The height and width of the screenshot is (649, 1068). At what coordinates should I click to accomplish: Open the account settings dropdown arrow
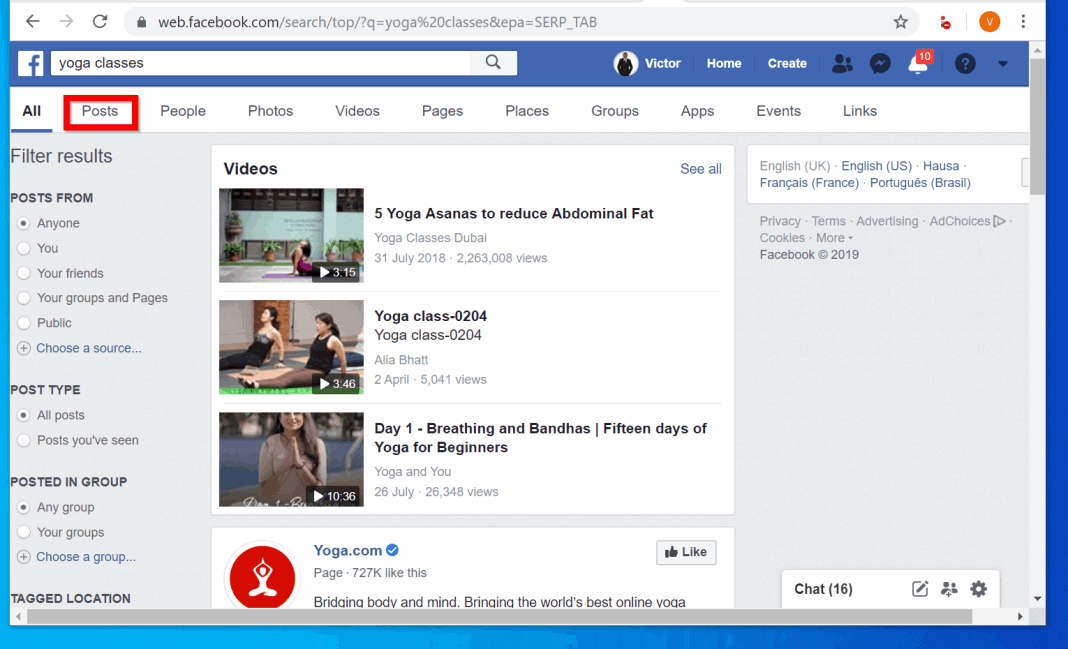pyautogui.click(x=1003, y=63)
